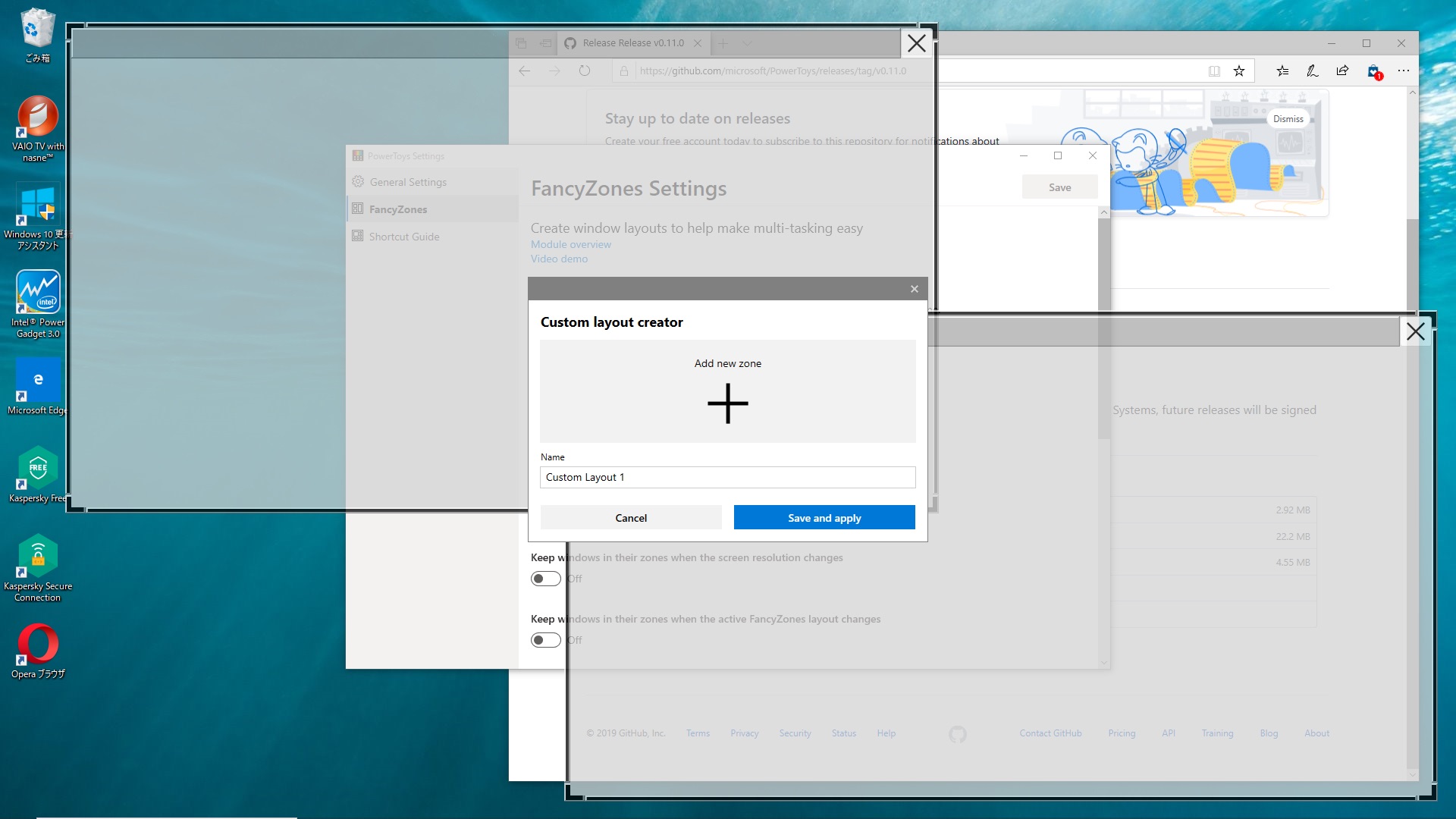Select Intel Power Gadget 3.0 desktop icon
The height and width of the screenshot is (819, 1456).
tap(37, 305)
